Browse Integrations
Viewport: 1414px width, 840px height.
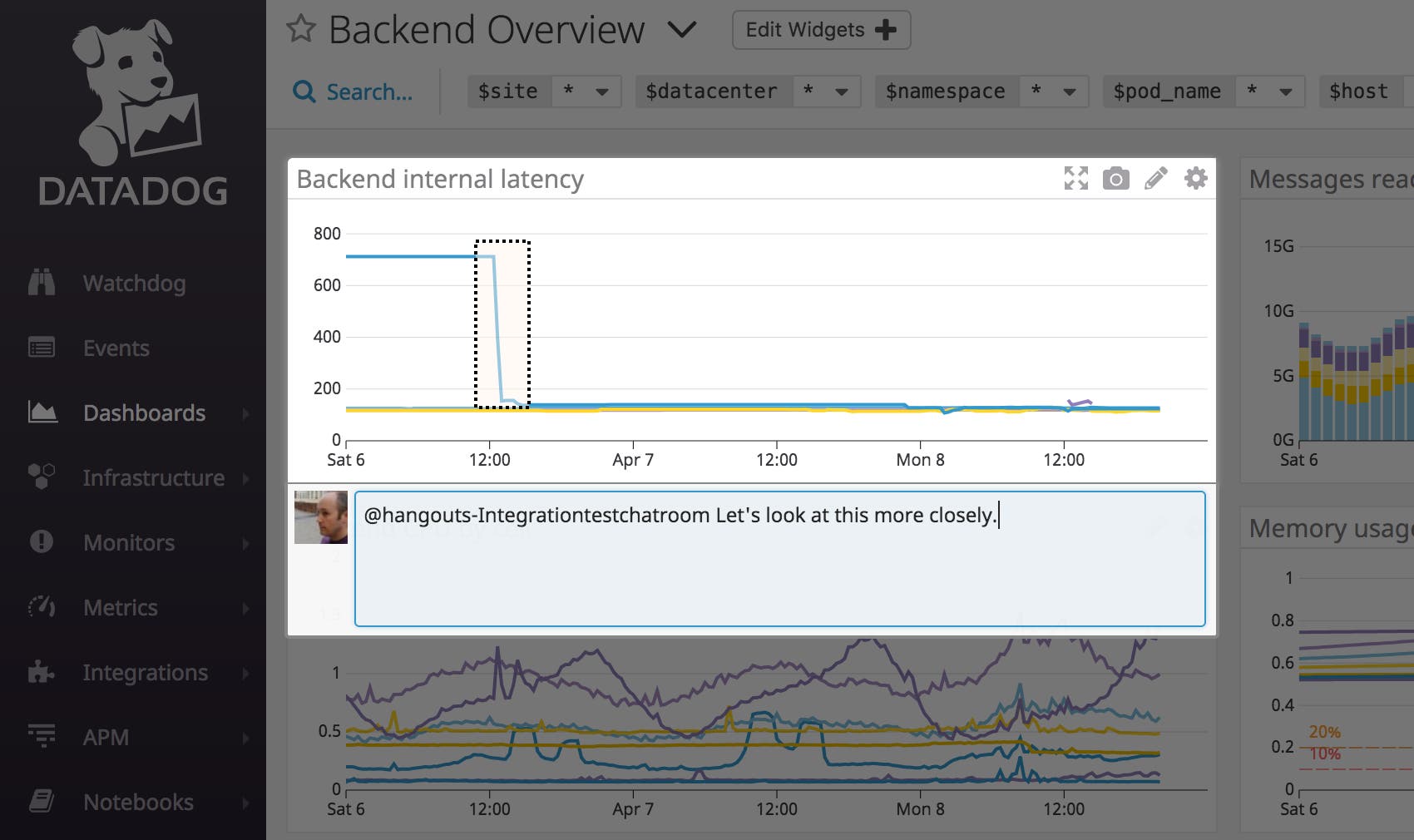pyautogui.click(x=146, y=672)
